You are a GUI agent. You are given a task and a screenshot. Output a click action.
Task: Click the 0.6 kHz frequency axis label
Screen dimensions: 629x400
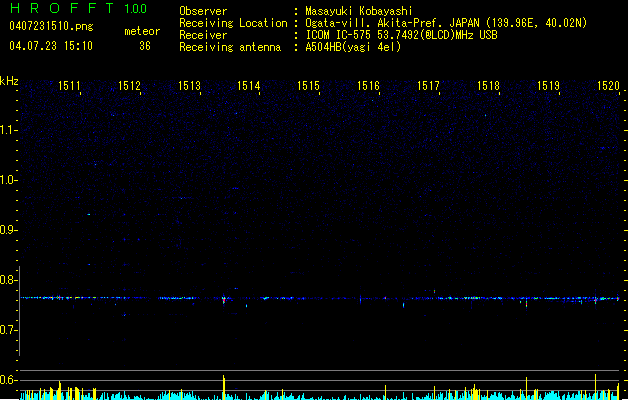tap(8, 380)
